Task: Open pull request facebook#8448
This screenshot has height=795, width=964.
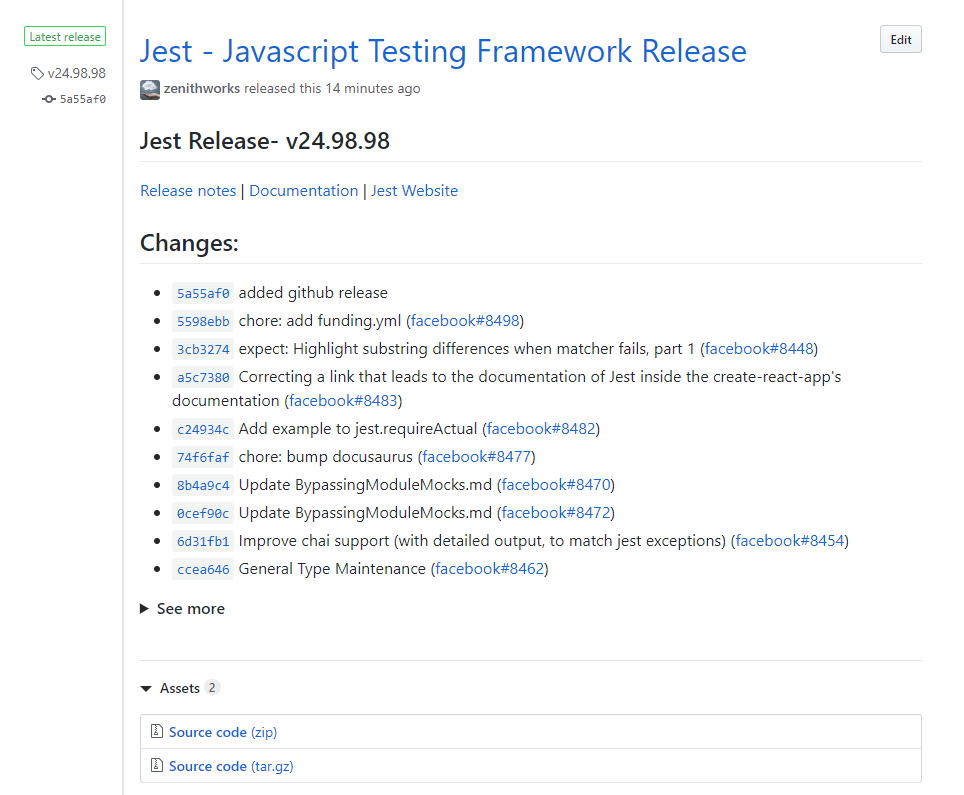Action: (x=758, y=349)
